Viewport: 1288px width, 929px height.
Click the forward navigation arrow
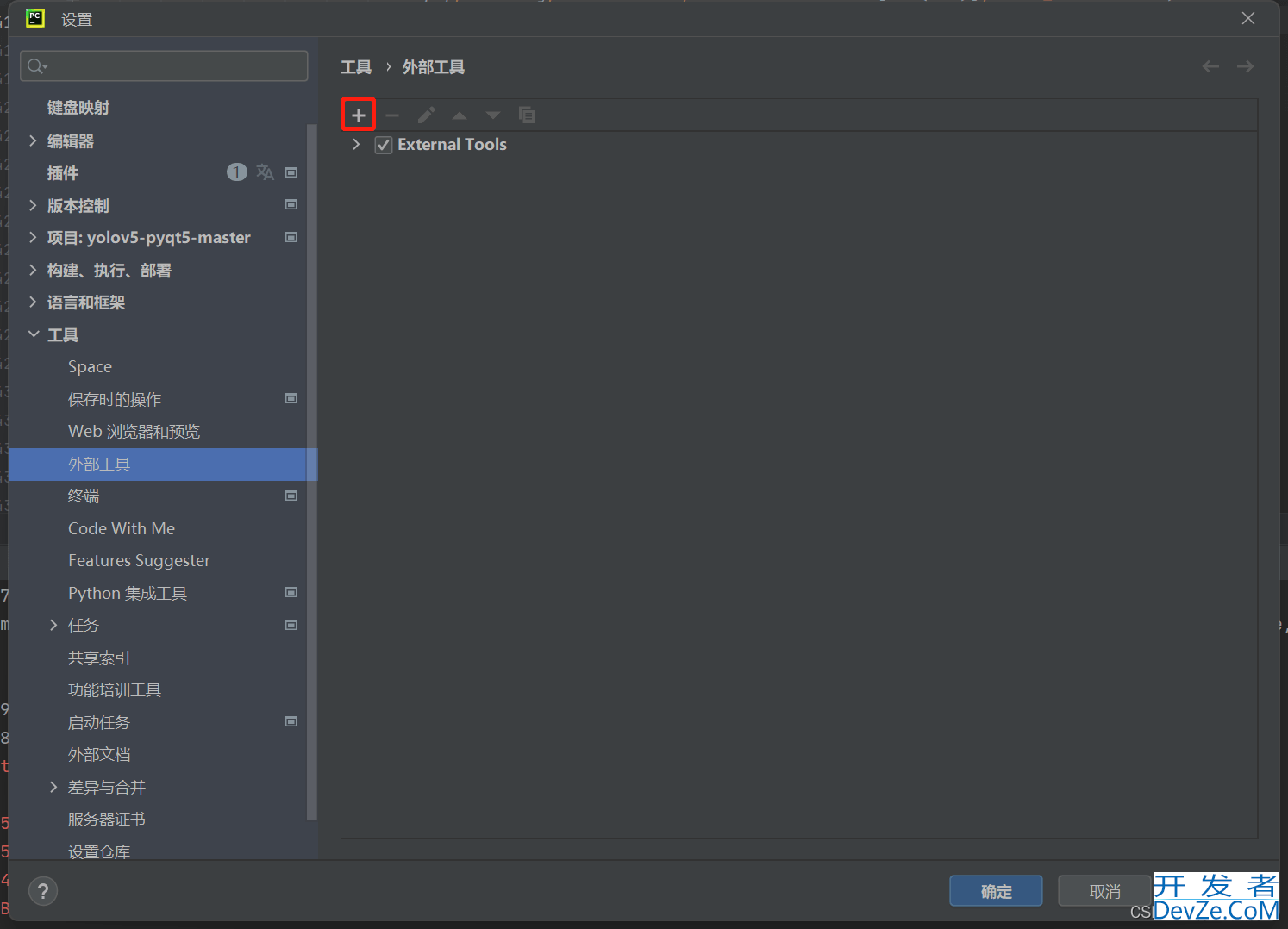pyautogui.click(x=1245, y=66)
